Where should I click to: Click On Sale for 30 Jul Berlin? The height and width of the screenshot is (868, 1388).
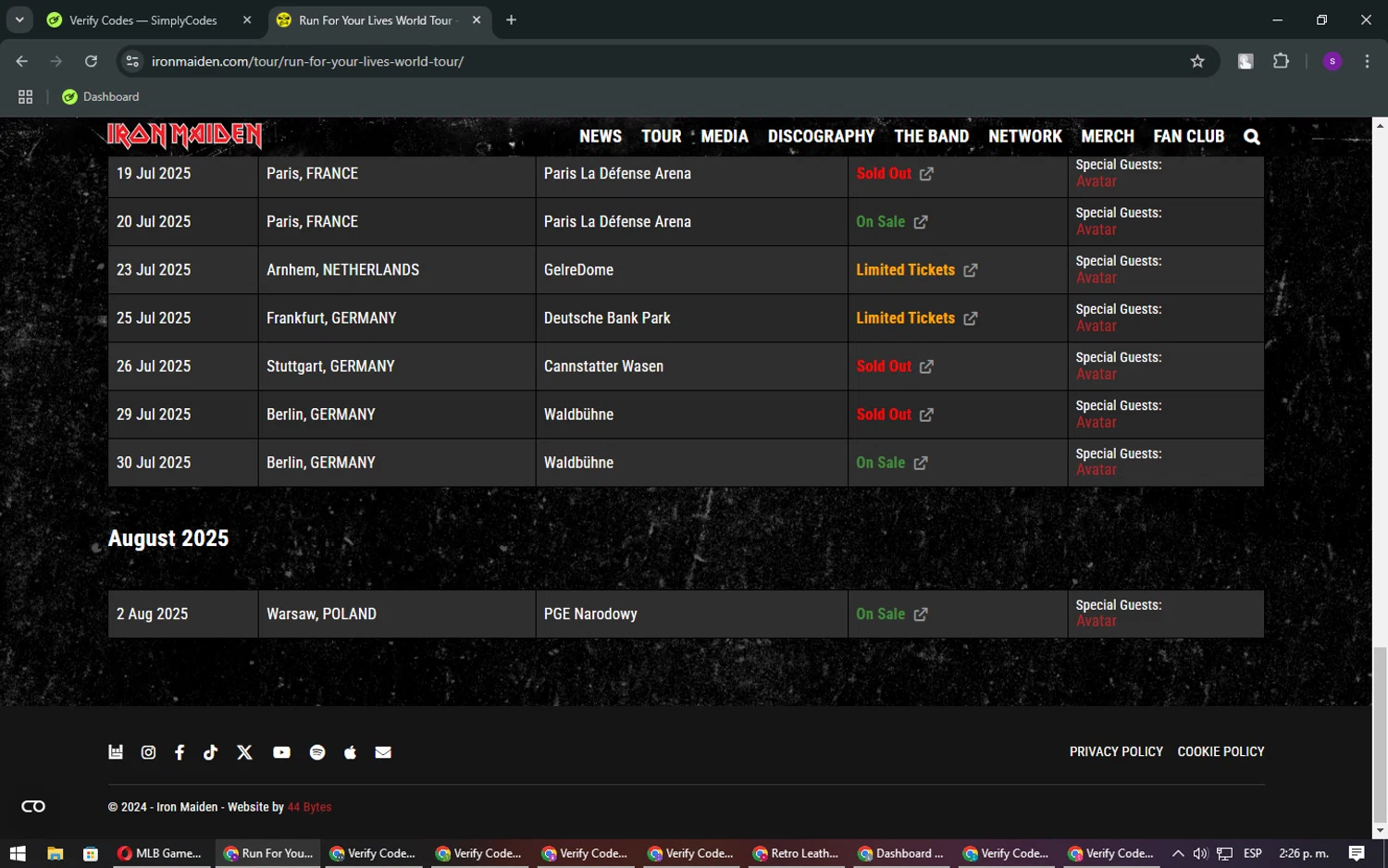click(x=881, y=463)
